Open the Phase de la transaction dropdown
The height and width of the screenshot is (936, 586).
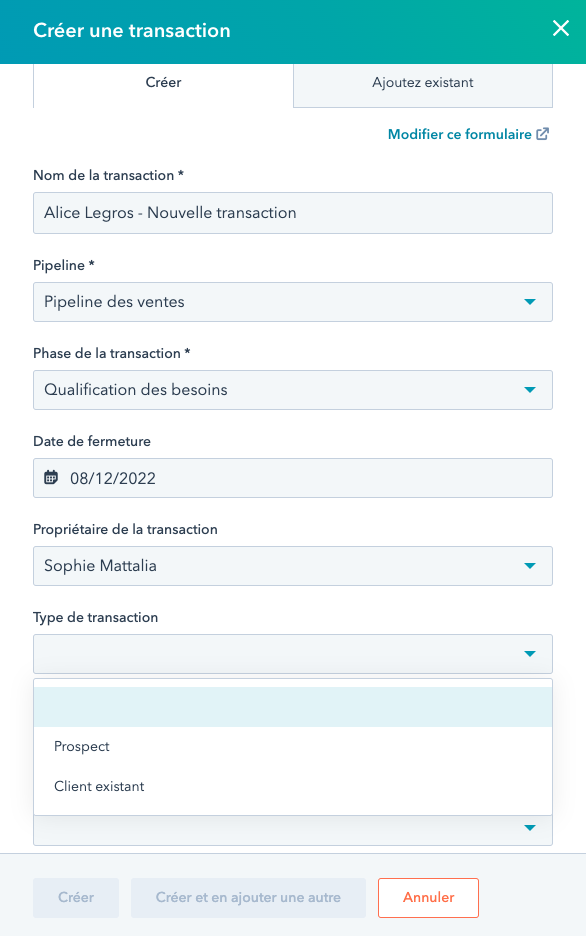pos(530,390)
